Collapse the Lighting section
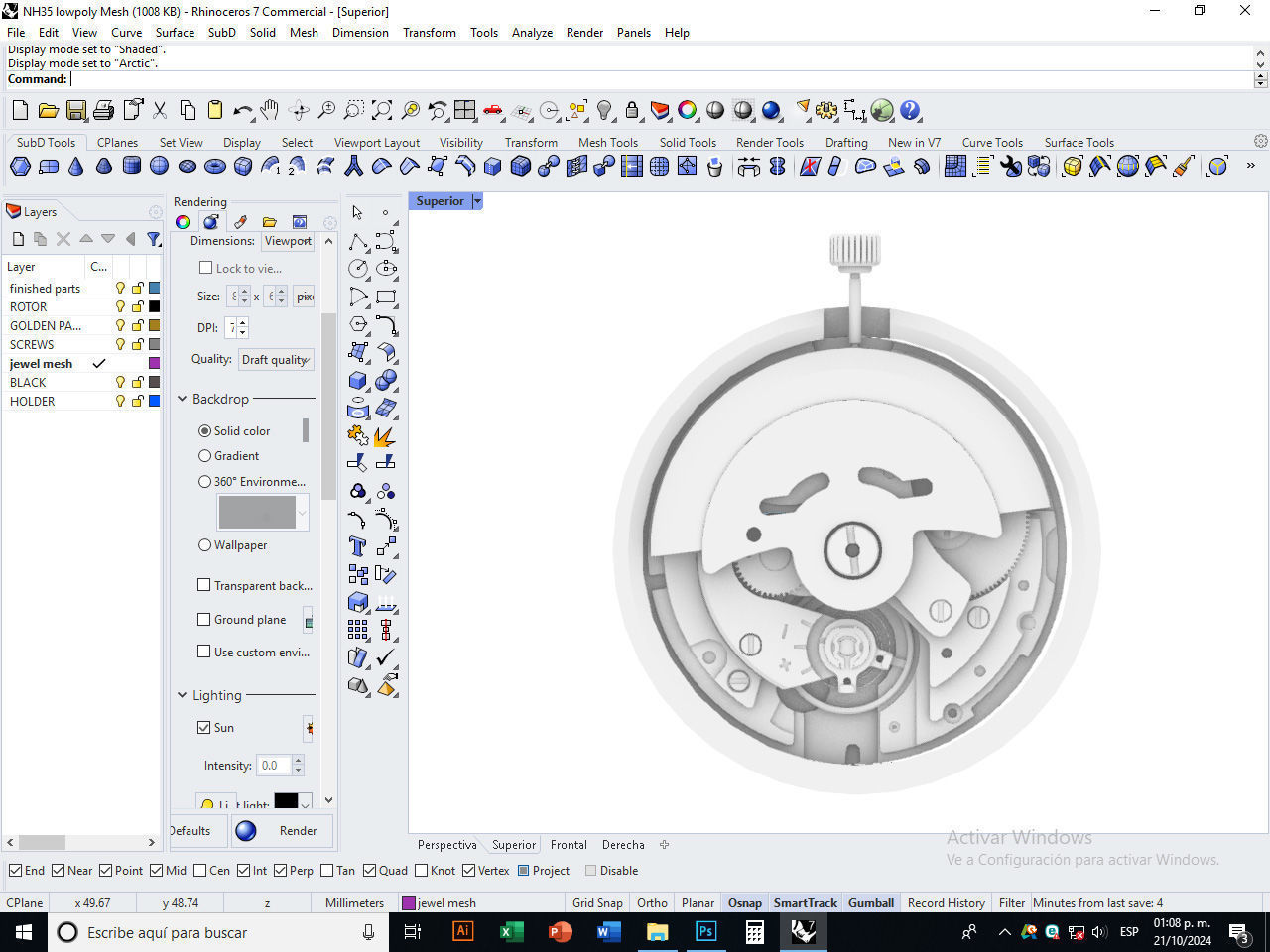1270x952 pixels. 183,695
